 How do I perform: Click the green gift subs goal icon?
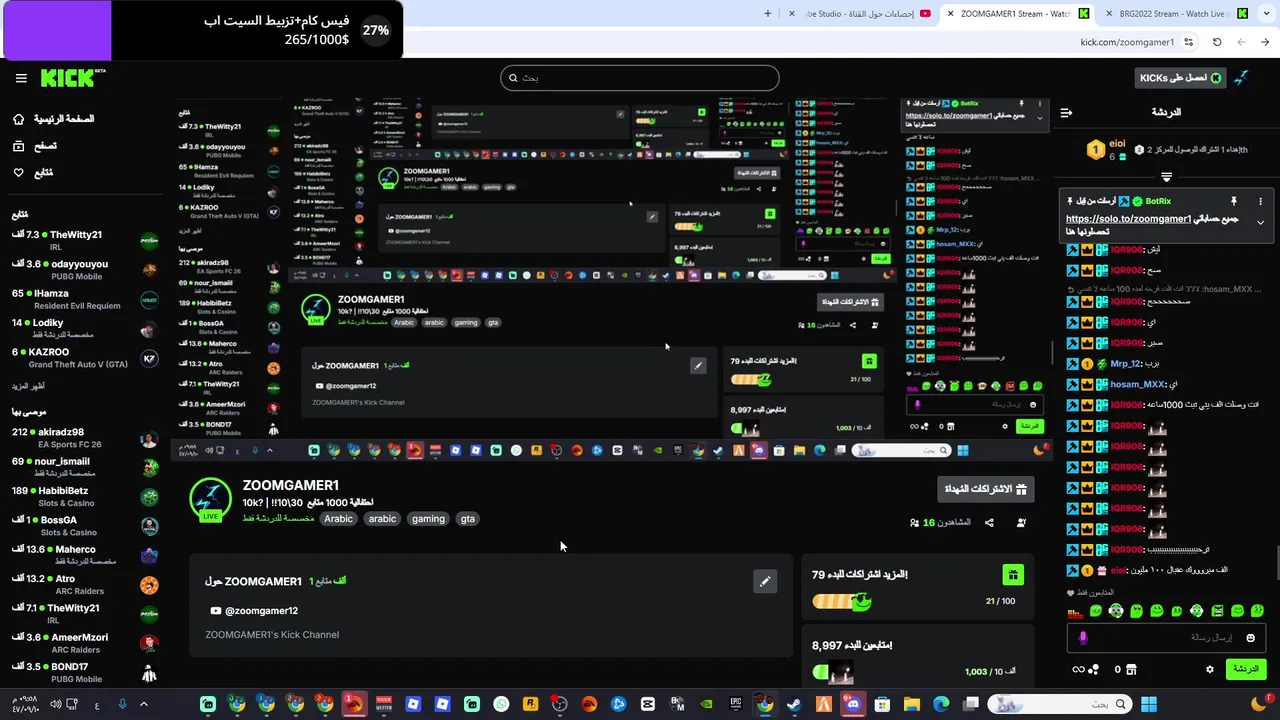(x=1013, y=575)
